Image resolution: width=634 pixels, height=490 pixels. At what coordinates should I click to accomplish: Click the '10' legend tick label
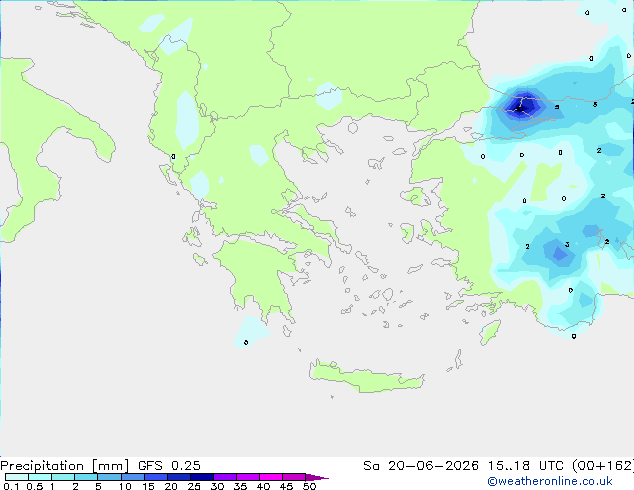tap(125, 486)
